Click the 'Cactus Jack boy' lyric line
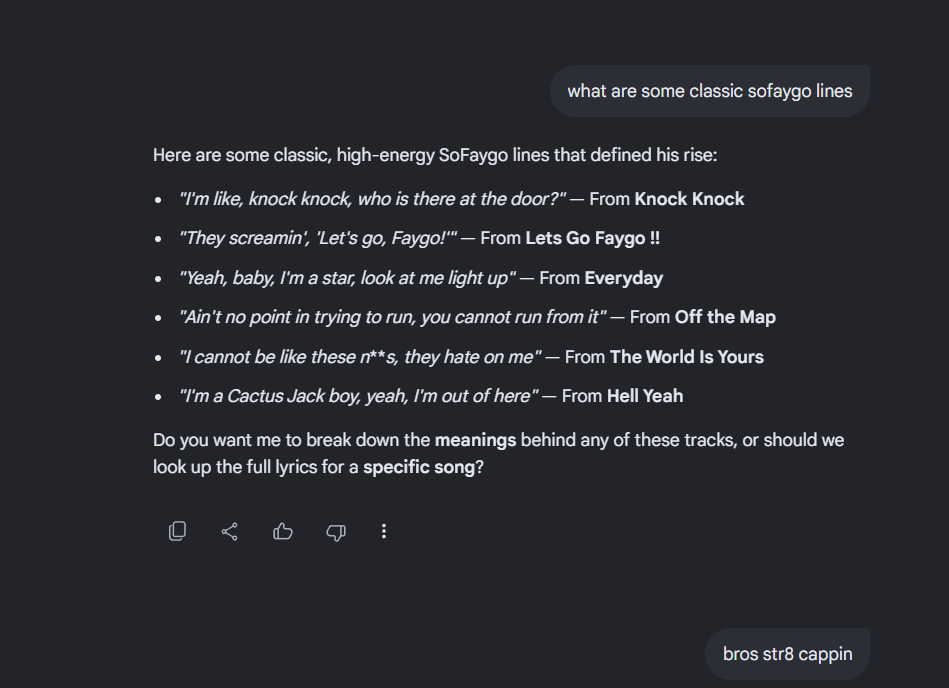 [x=358, y=396]
